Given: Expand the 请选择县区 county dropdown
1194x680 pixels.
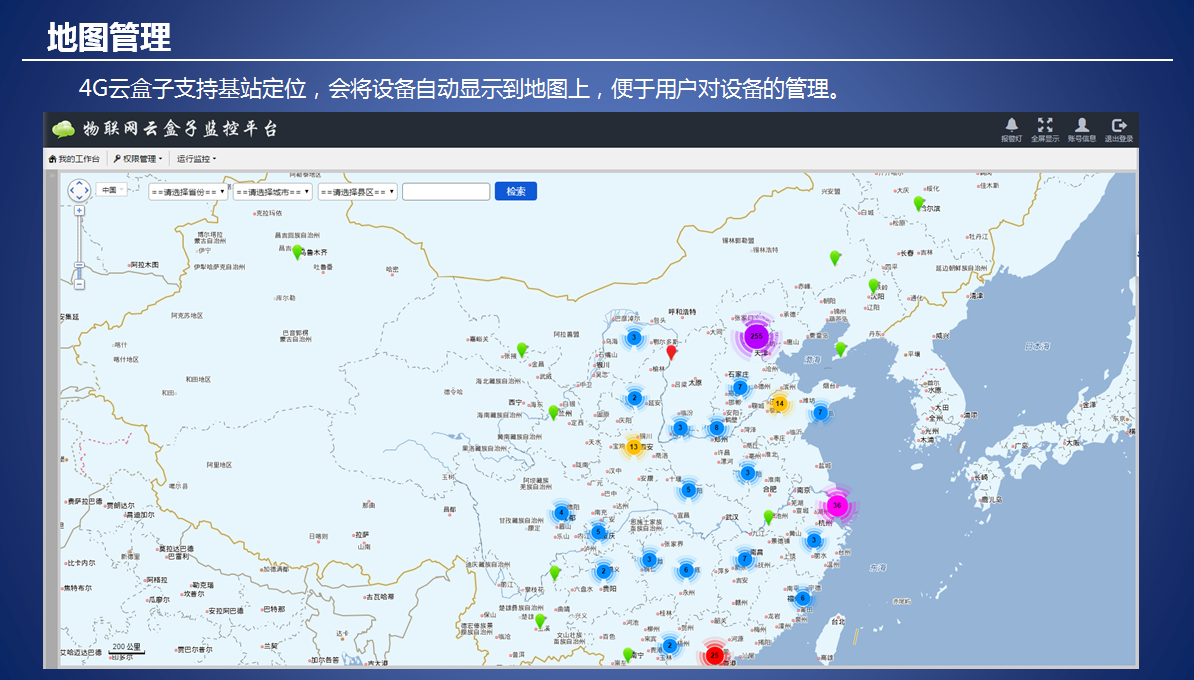Looking at the screenshot, I should pos(357,191).
